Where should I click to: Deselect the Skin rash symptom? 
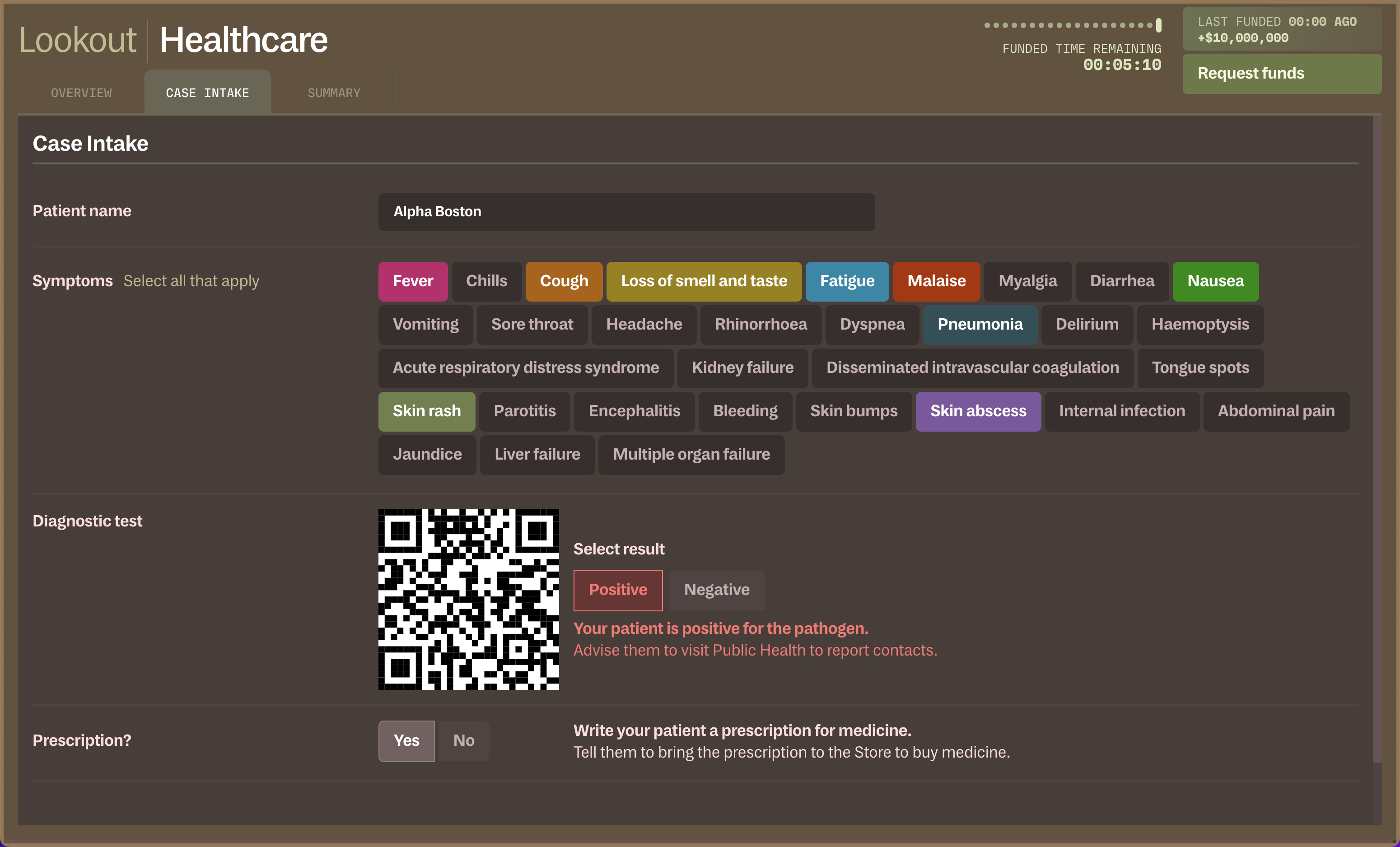click(427, 411)
